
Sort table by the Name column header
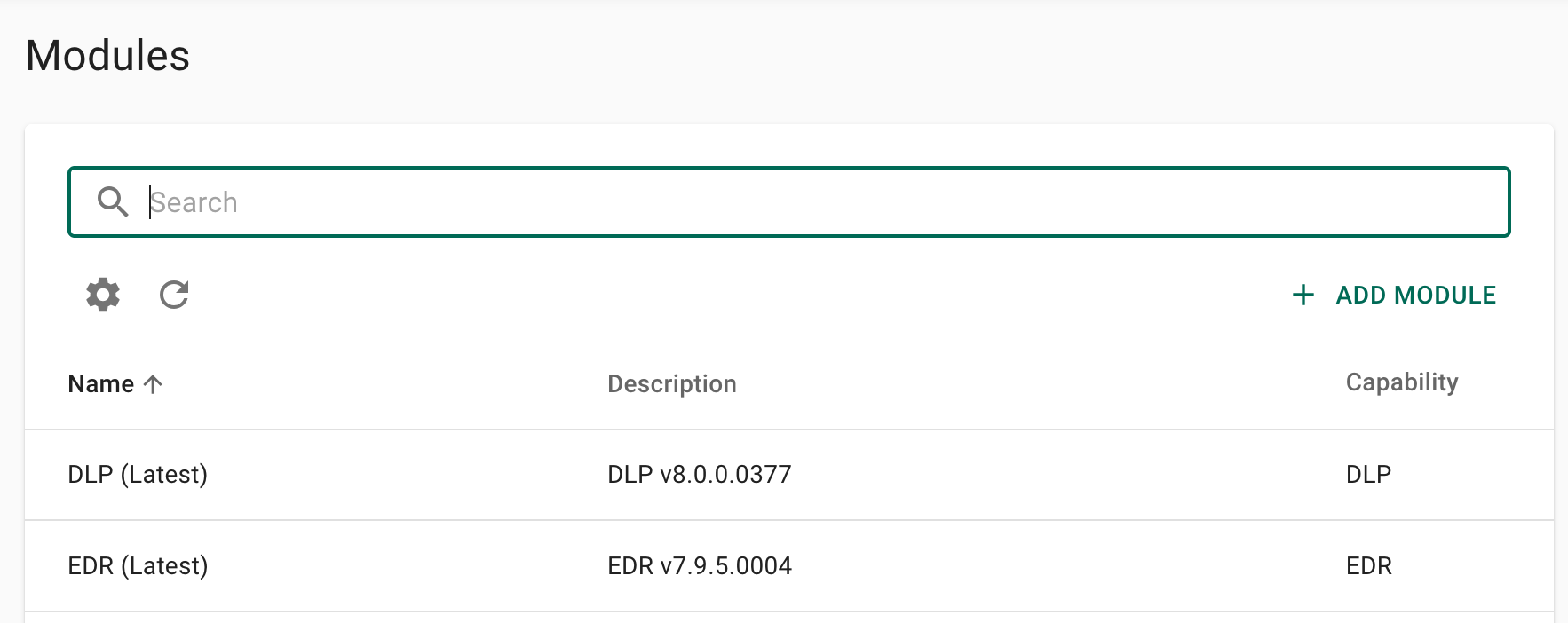(x=101, y=384)
